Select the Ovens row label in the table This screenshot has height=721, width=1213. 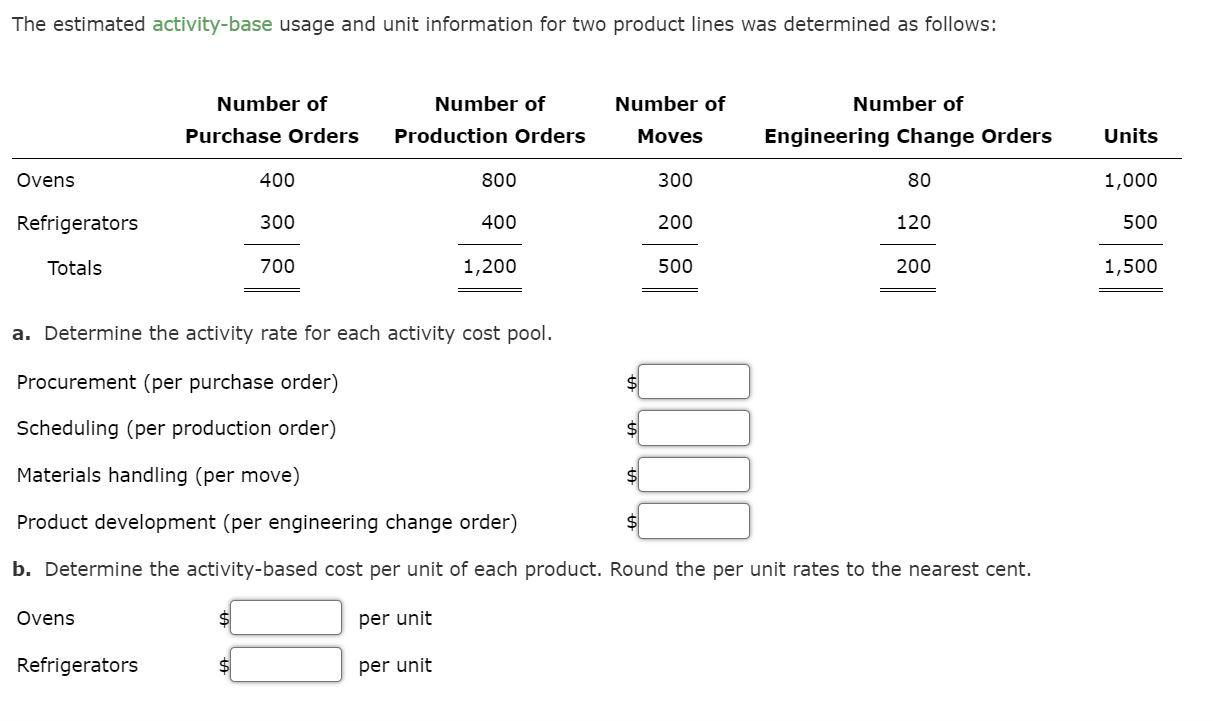coord(46,180)
